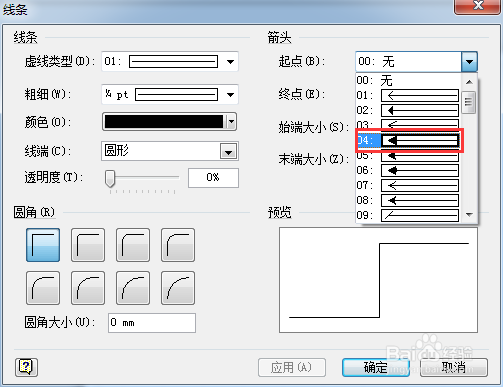The image size is (503, 387).
Task: Close the 线条 dialog window
Action: 477,6
